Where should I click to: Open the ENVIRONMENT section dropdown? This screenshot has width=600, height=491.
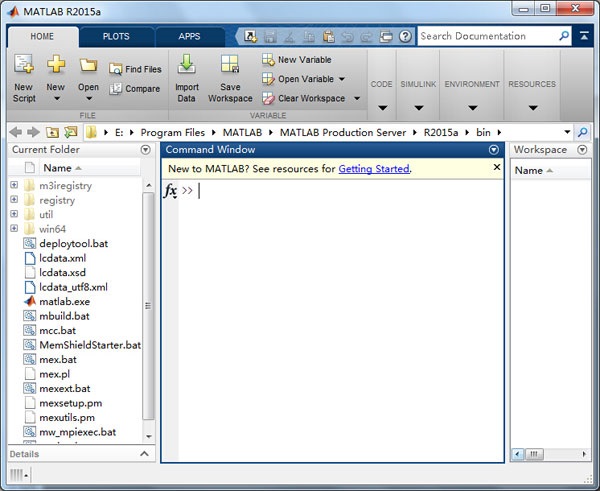click(472, 108)
